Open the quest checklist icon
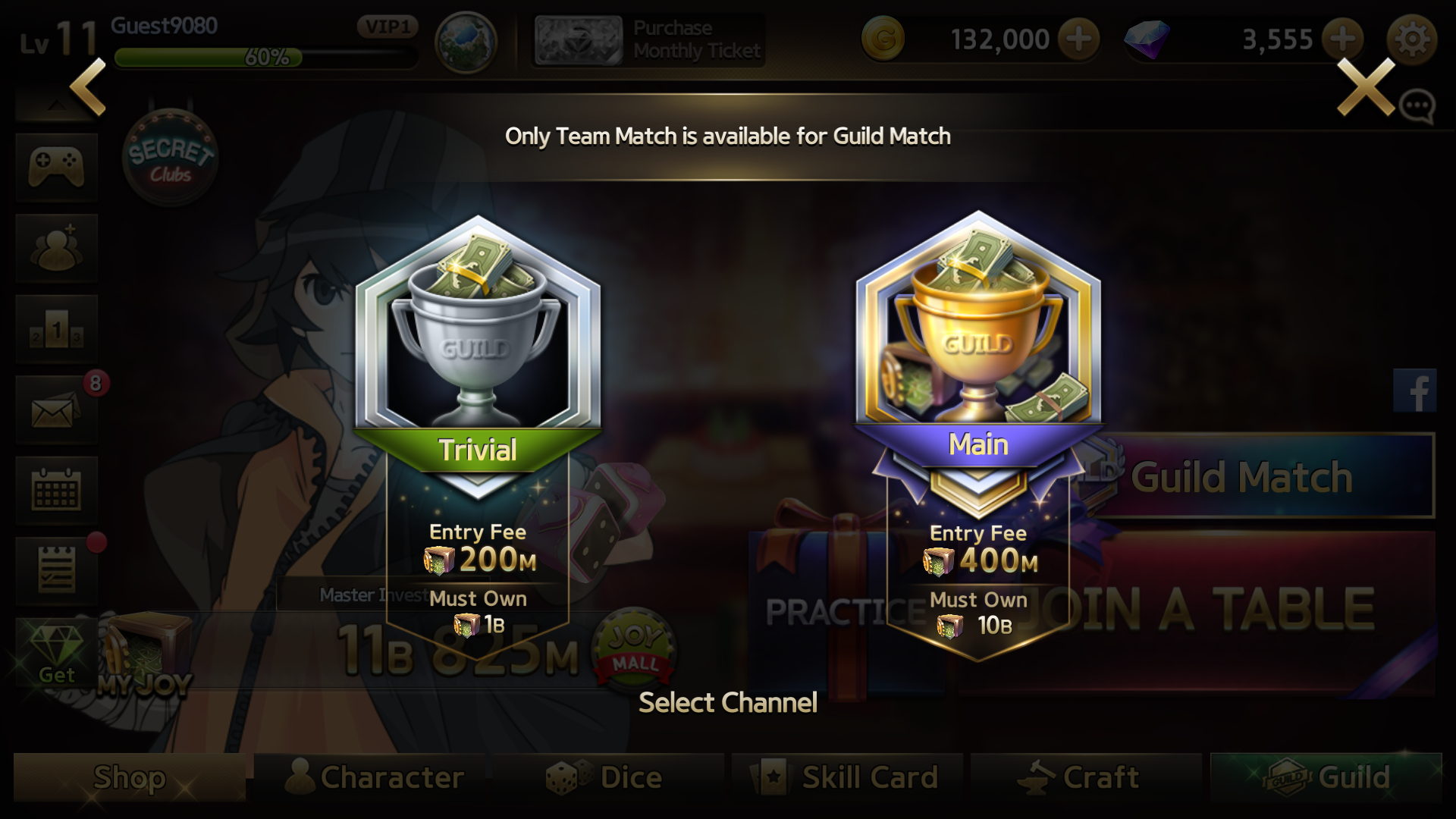Image resolution: width=1456 pixels, height=819 pixels. [56, 572]
